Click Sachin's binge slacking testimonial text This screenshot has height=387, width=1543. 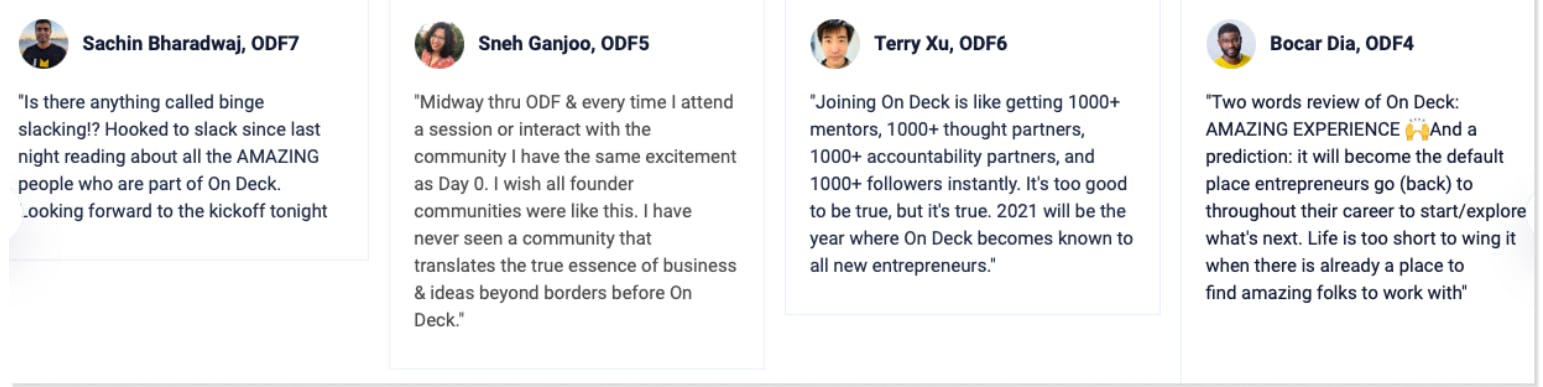[x=173, y=156]
